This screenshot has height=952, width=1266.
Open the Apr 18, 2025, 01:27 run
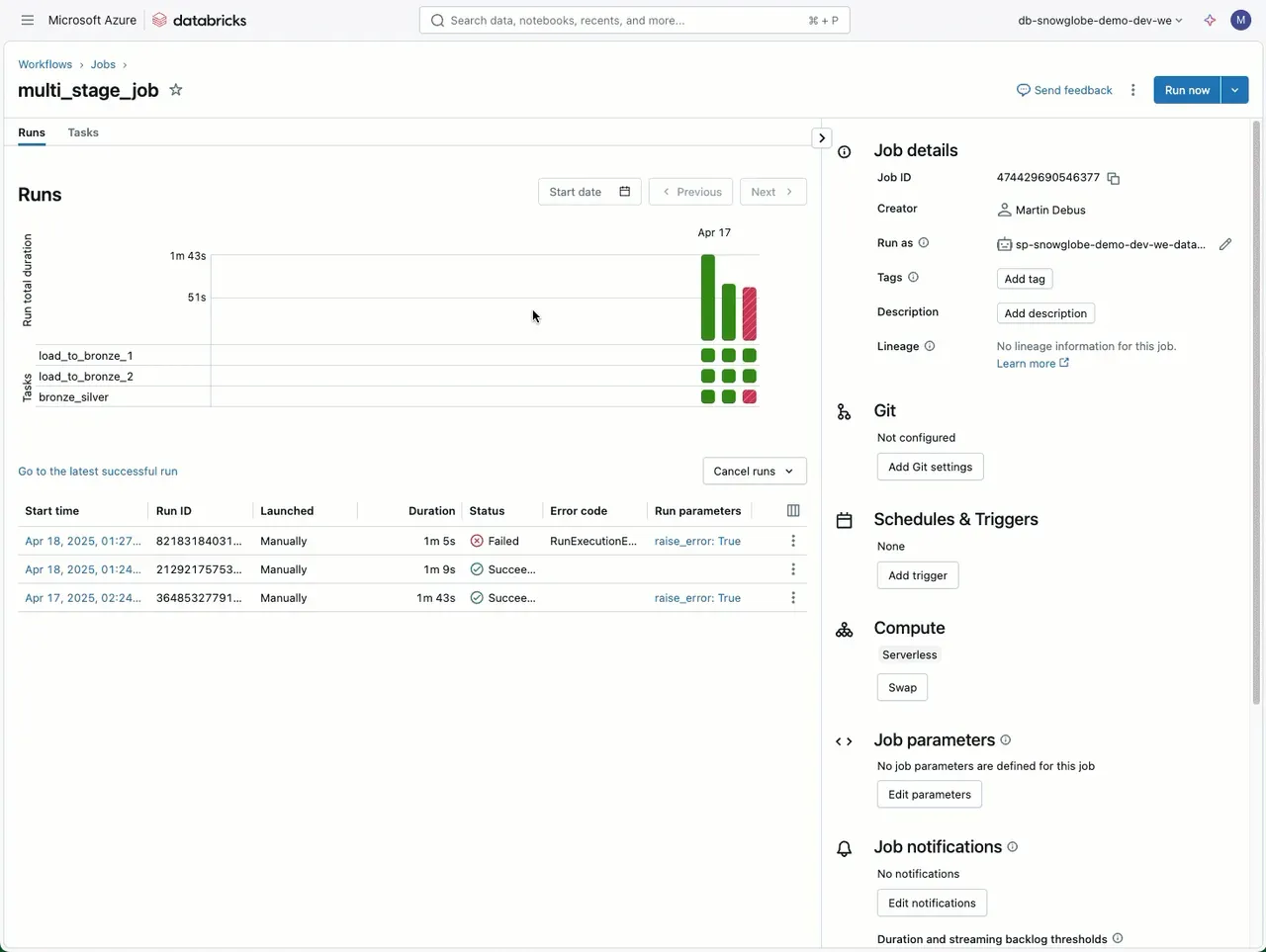point(83,541)
